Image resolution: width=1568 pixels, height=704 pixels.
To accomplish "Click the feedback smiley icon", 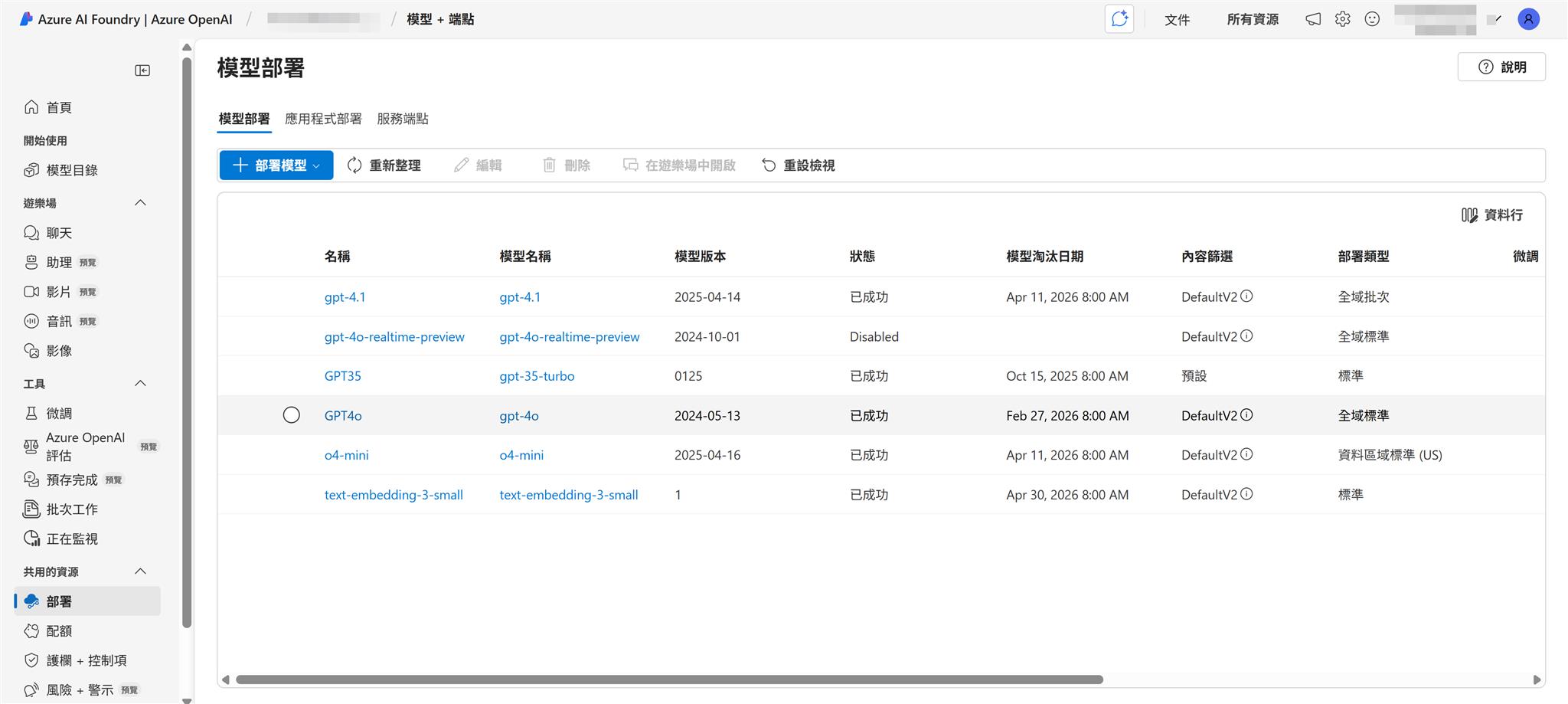I will 1372,19.
